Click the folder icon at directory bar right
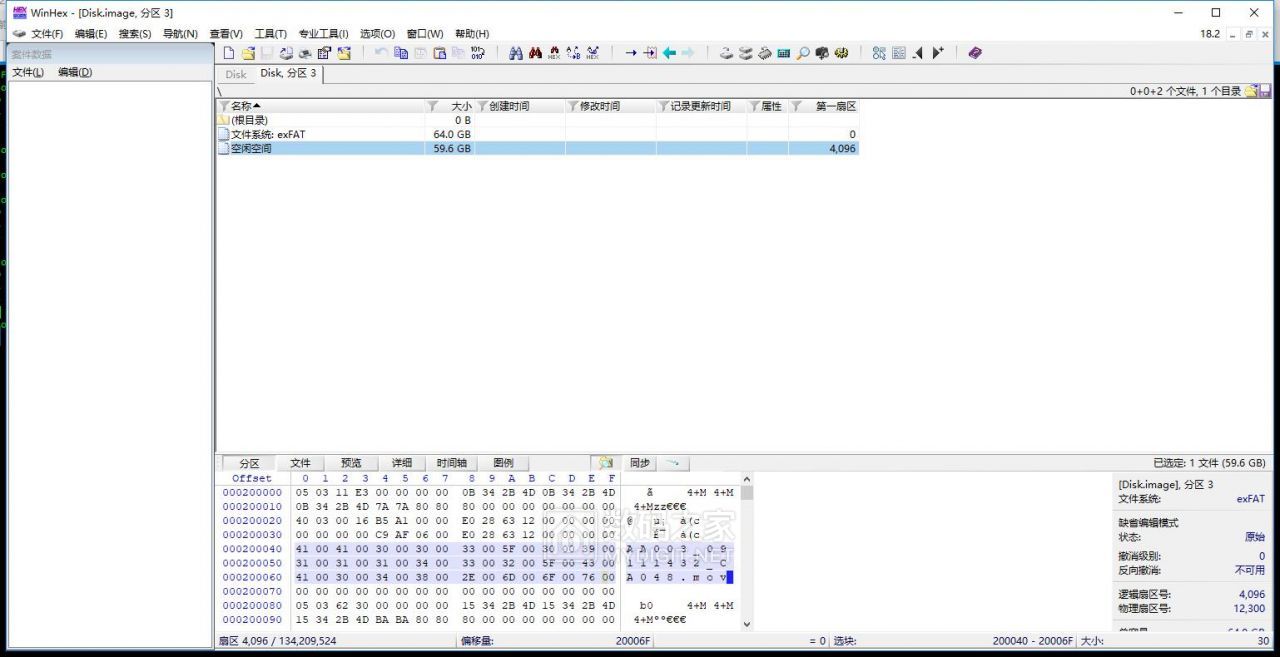 coord(1251,91)
